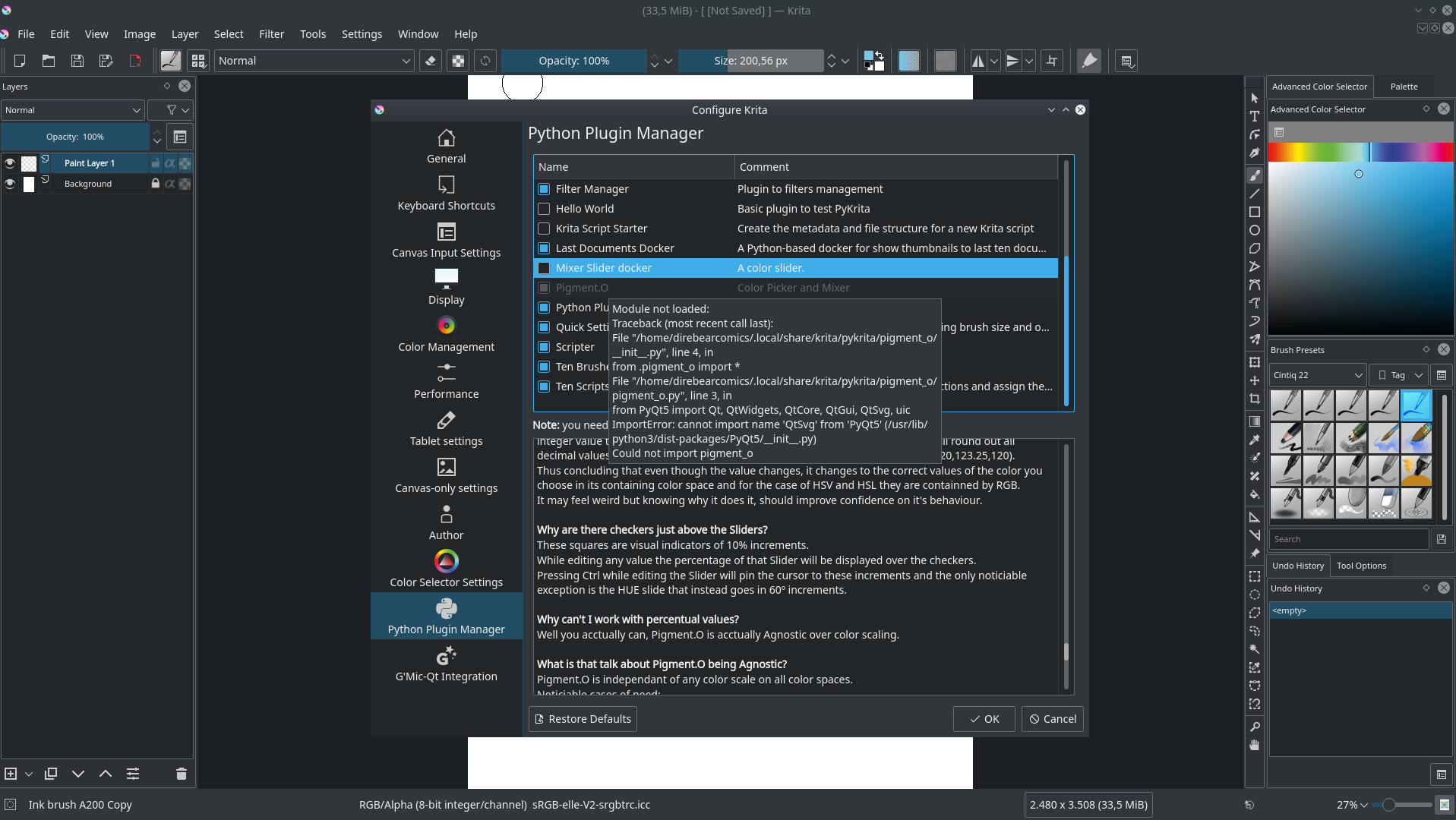Toggle preserve alpha in the toolbar
The image size is (1456, 820).
point(458,61)
